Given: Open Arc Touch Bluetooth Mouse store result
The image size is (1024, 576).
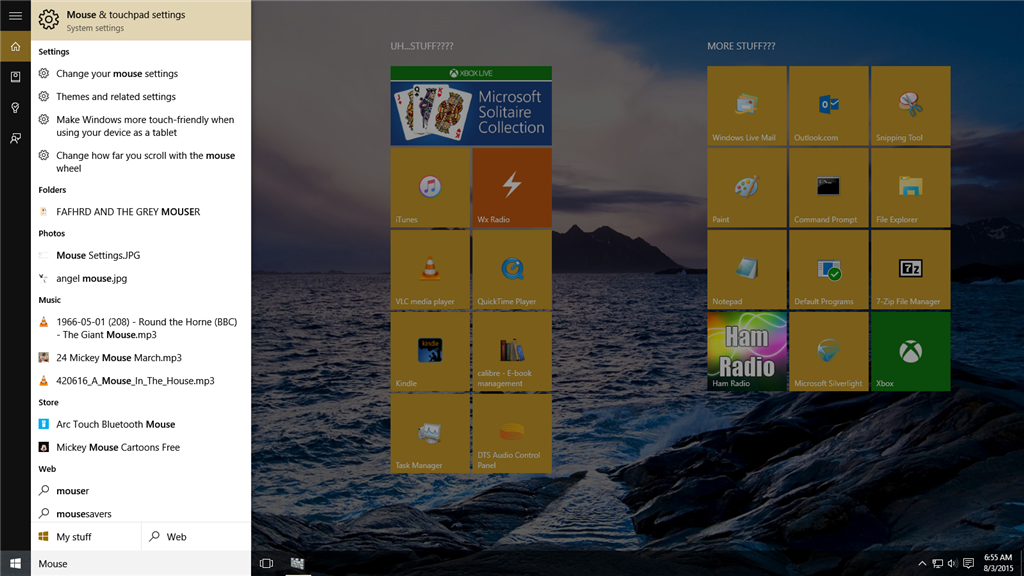Looking at the screenshot, I should pos(141,424).
